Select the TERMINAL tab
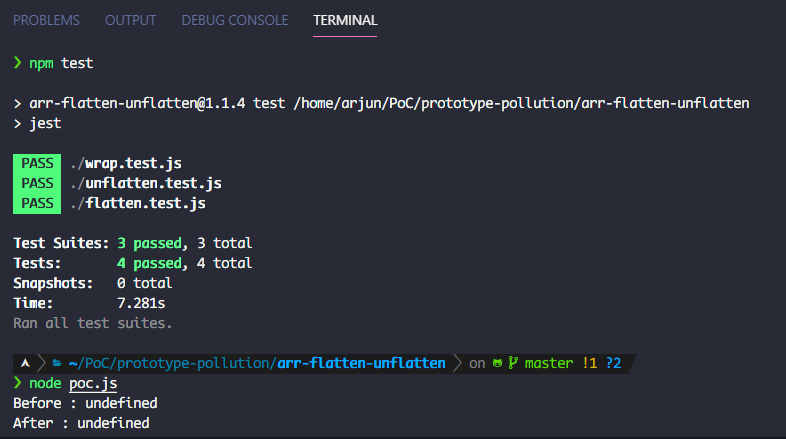This screenshot has width=786, height=439. pyautogui.click(x=345, y=20)
